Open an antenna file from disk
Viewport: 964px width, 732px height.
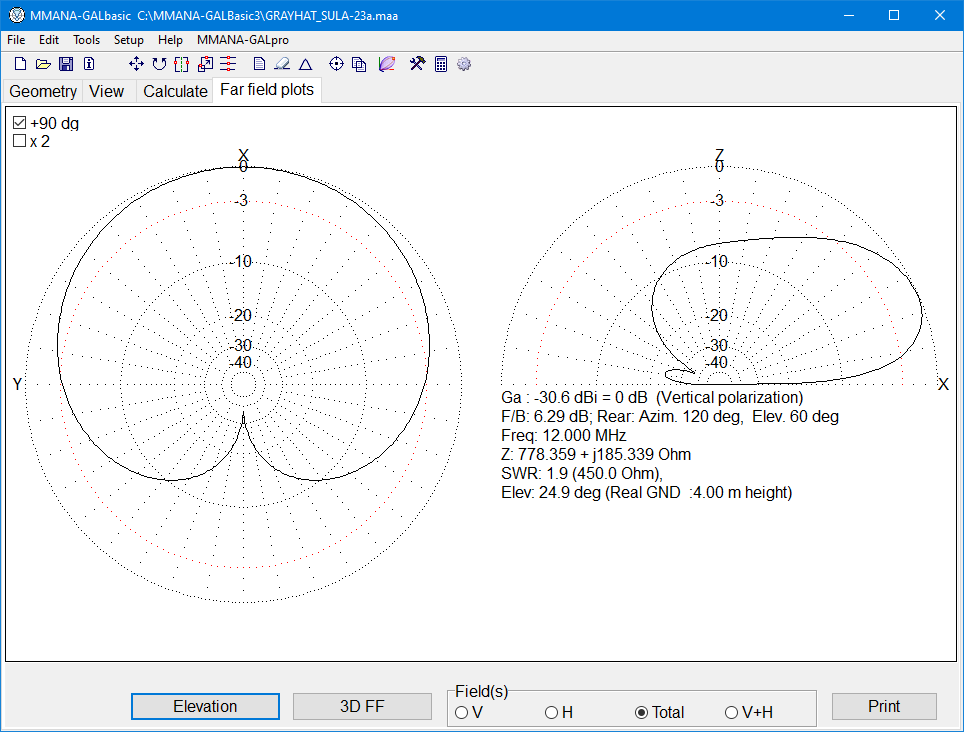coord(42,63)
